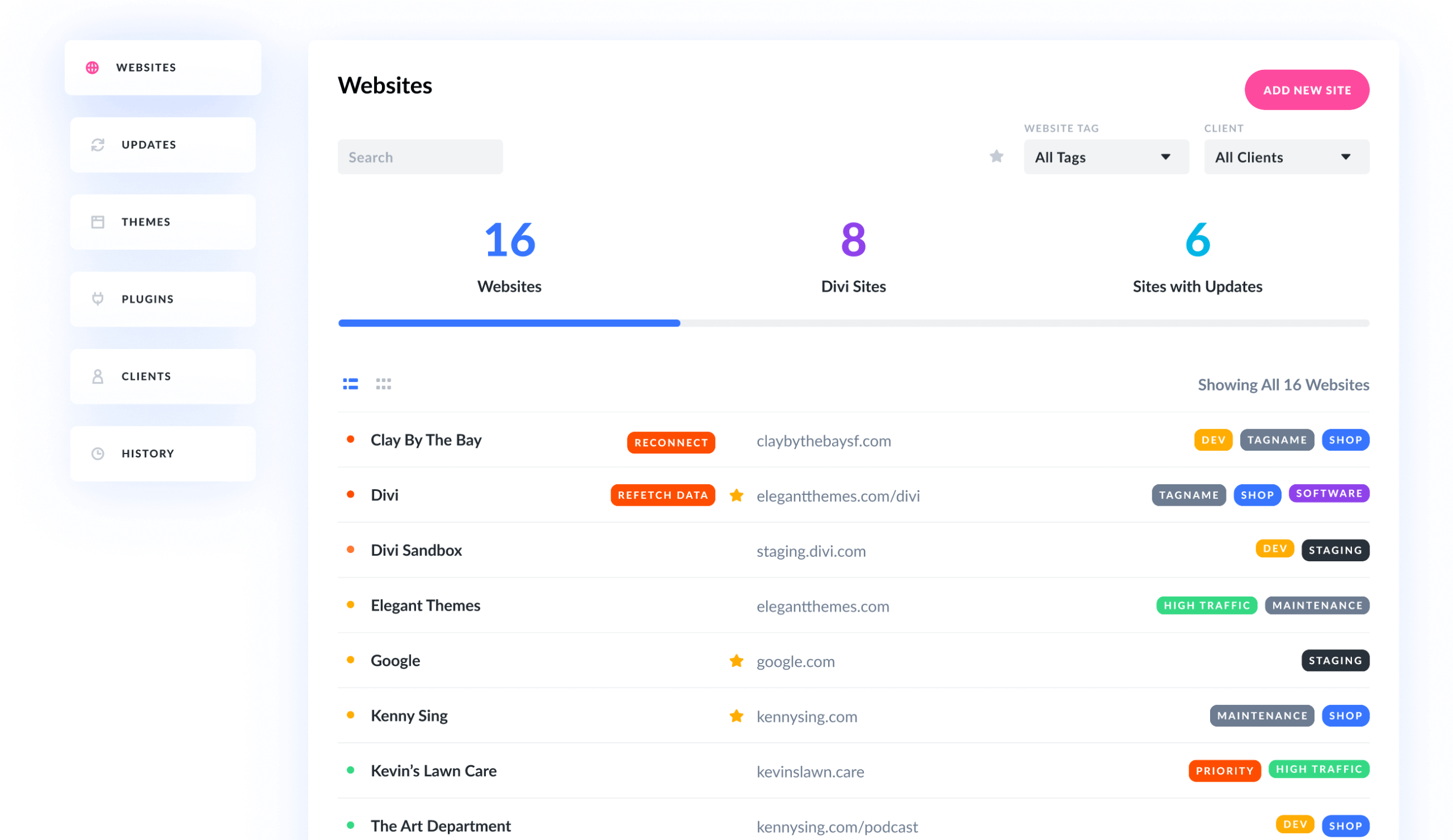Select the list view layout icon
Viewport: 1453px width, 840px height.
(351, 384)
